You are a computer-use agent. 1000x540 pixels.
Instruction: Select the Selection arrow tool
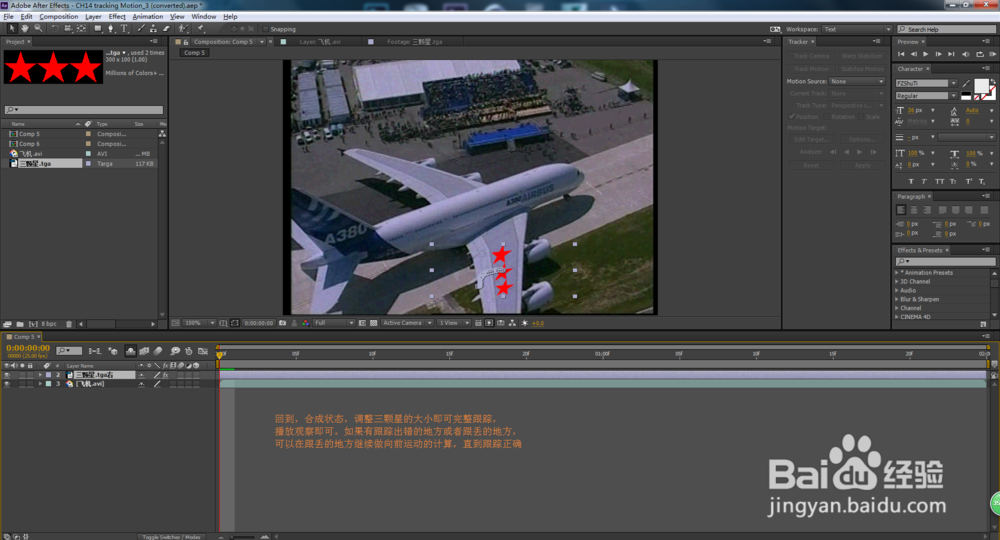click(11, 29)
